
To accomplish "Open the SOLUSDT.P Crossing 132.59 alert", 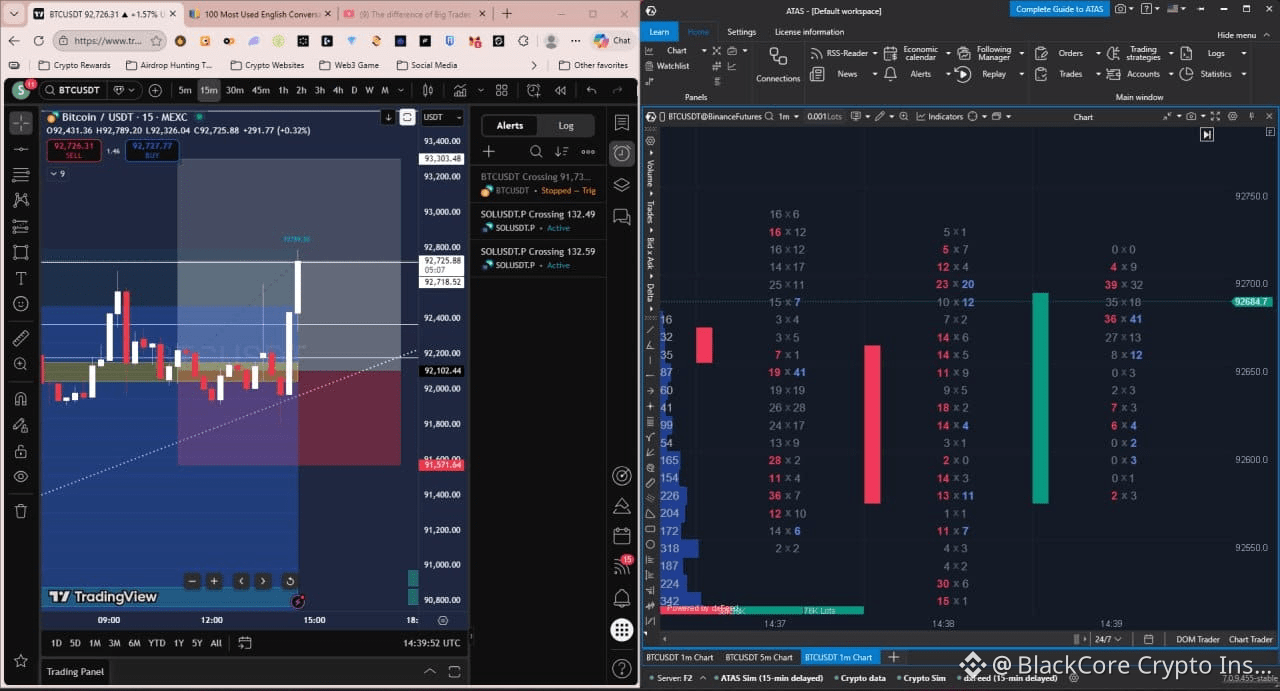I will click(539, 258).
